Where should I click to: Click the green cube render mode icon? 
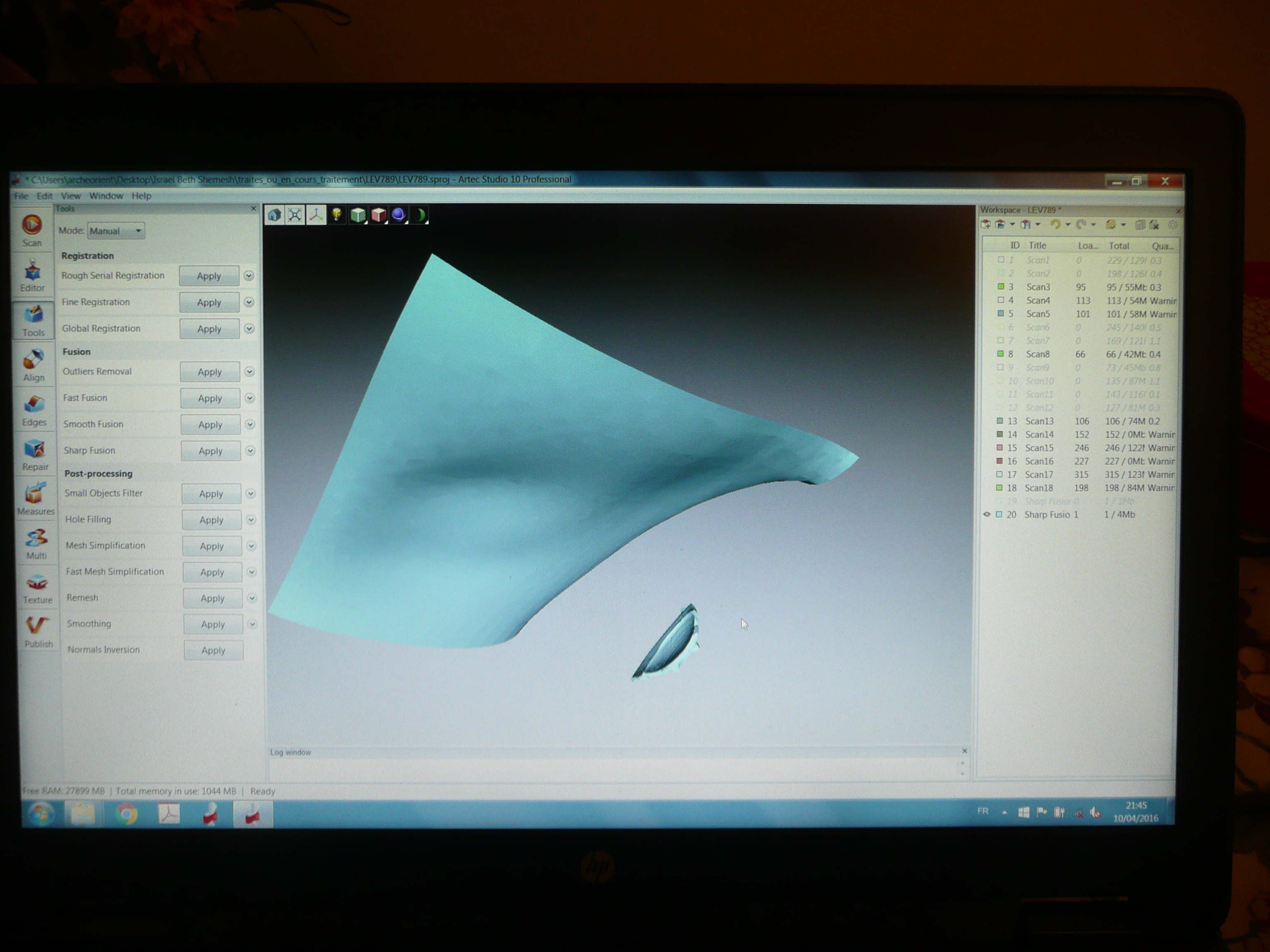[358, 215]
